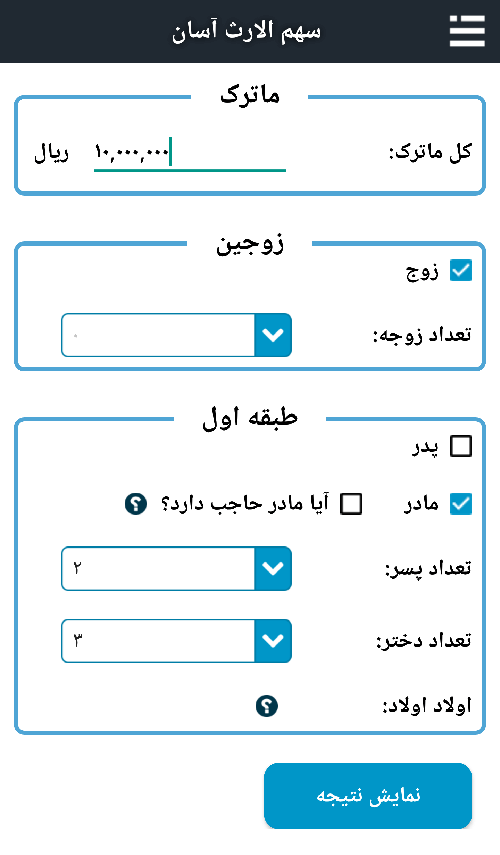The width and height of the screenshot is (500, 855).
Task: Enable the پدر checkbox
Action: coord(461,446)
